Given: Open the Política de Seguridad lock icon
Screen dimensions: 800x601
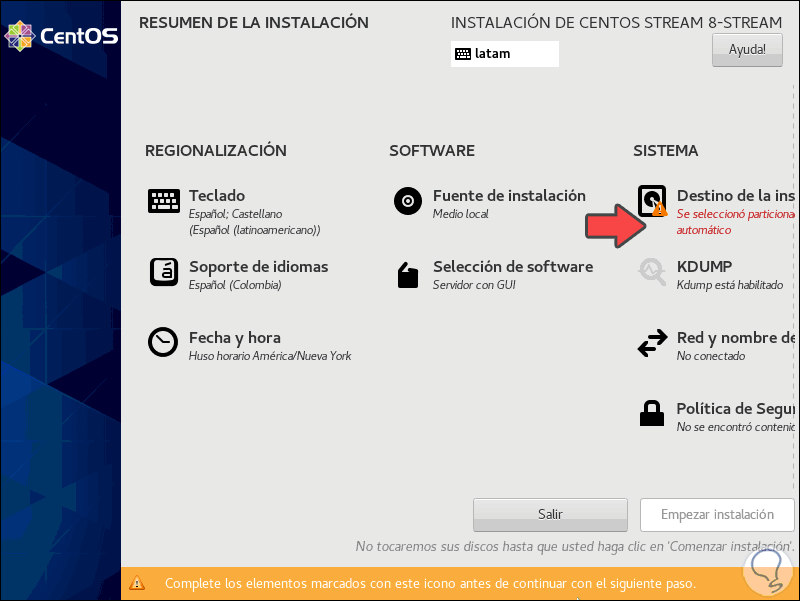Looking at the screenshot, I should (x=652, y=413).
